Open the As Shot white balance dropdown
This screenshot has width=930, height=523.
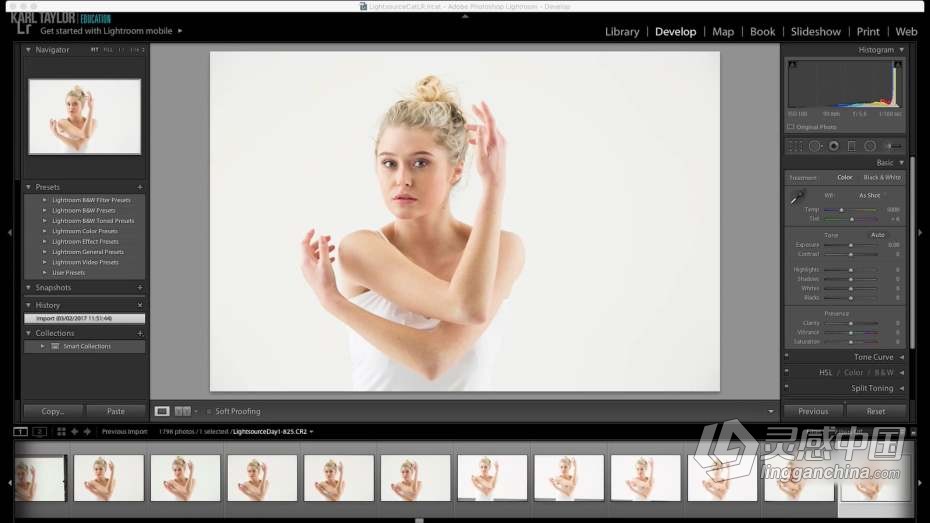871,196
